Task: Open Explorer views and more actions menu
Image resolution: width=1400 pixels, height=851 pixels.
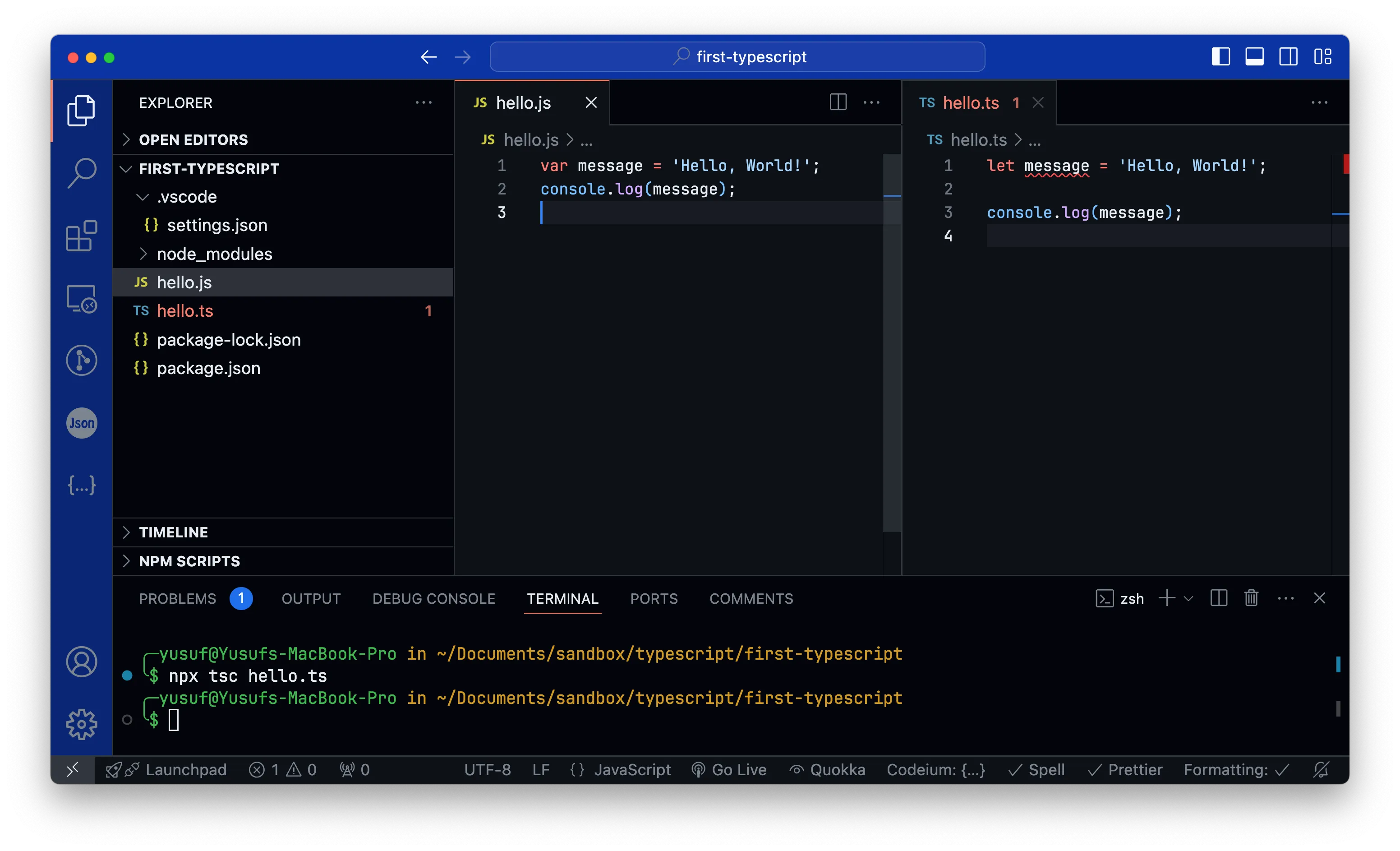Action: (424, 102)
